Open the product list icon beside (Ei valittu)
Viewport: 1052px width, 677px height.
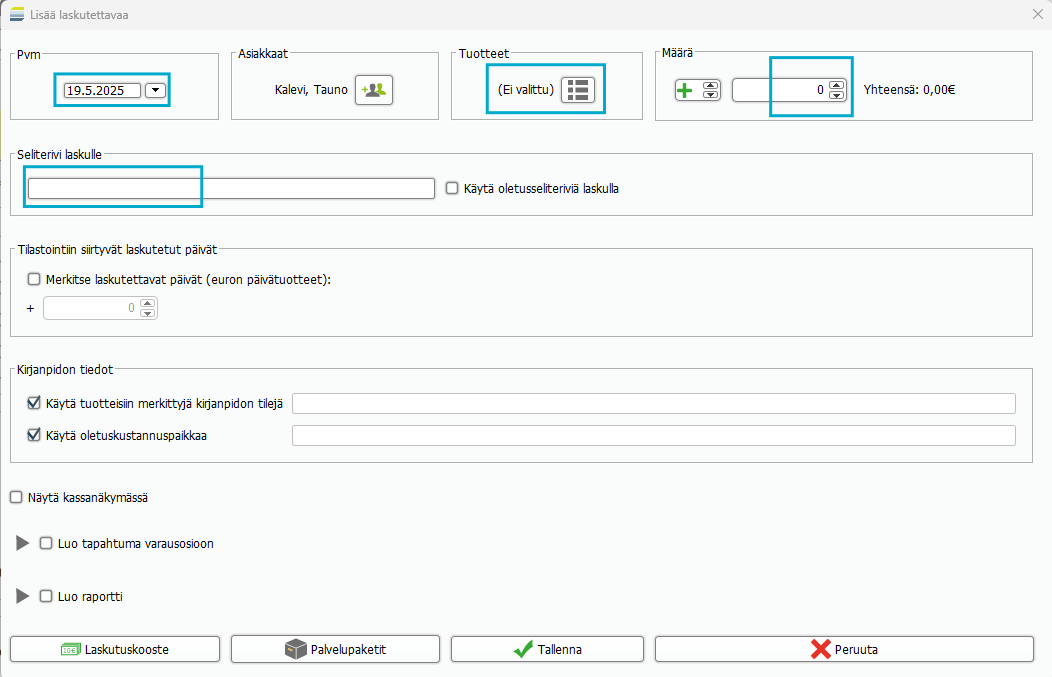(578, 90)
